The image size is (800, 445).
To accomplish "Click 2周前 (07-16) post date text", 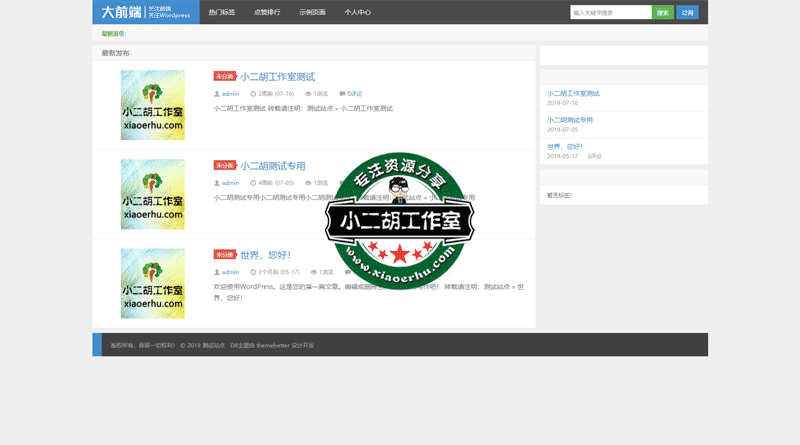I will click(276, 94).
